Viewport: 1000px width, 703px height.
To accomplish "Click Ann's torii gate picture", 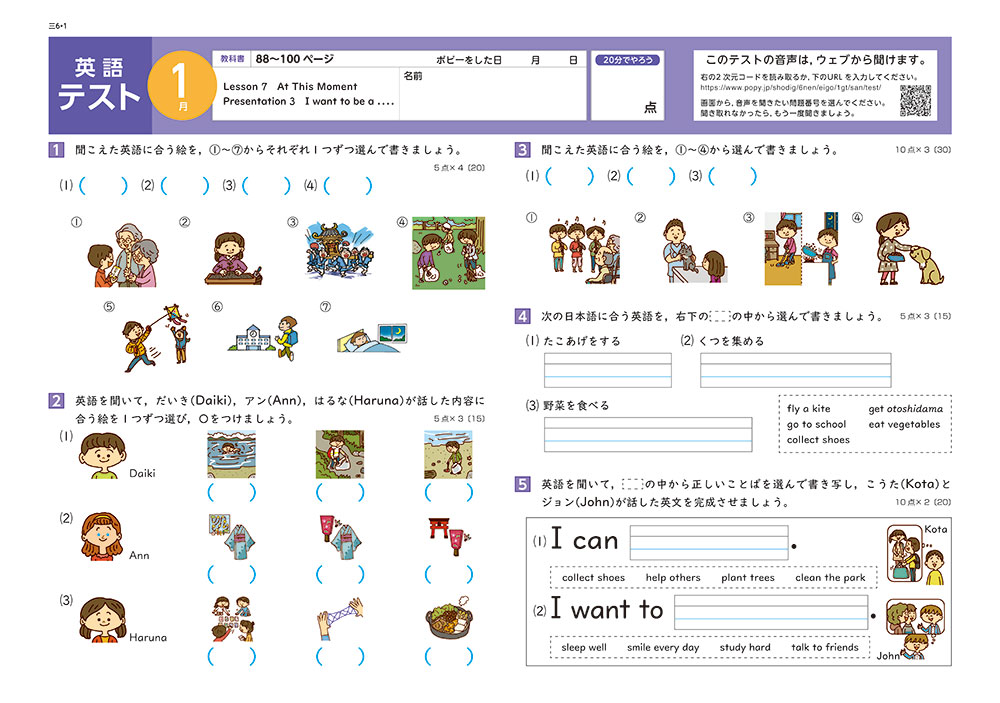I will click(x=449, y=536).
